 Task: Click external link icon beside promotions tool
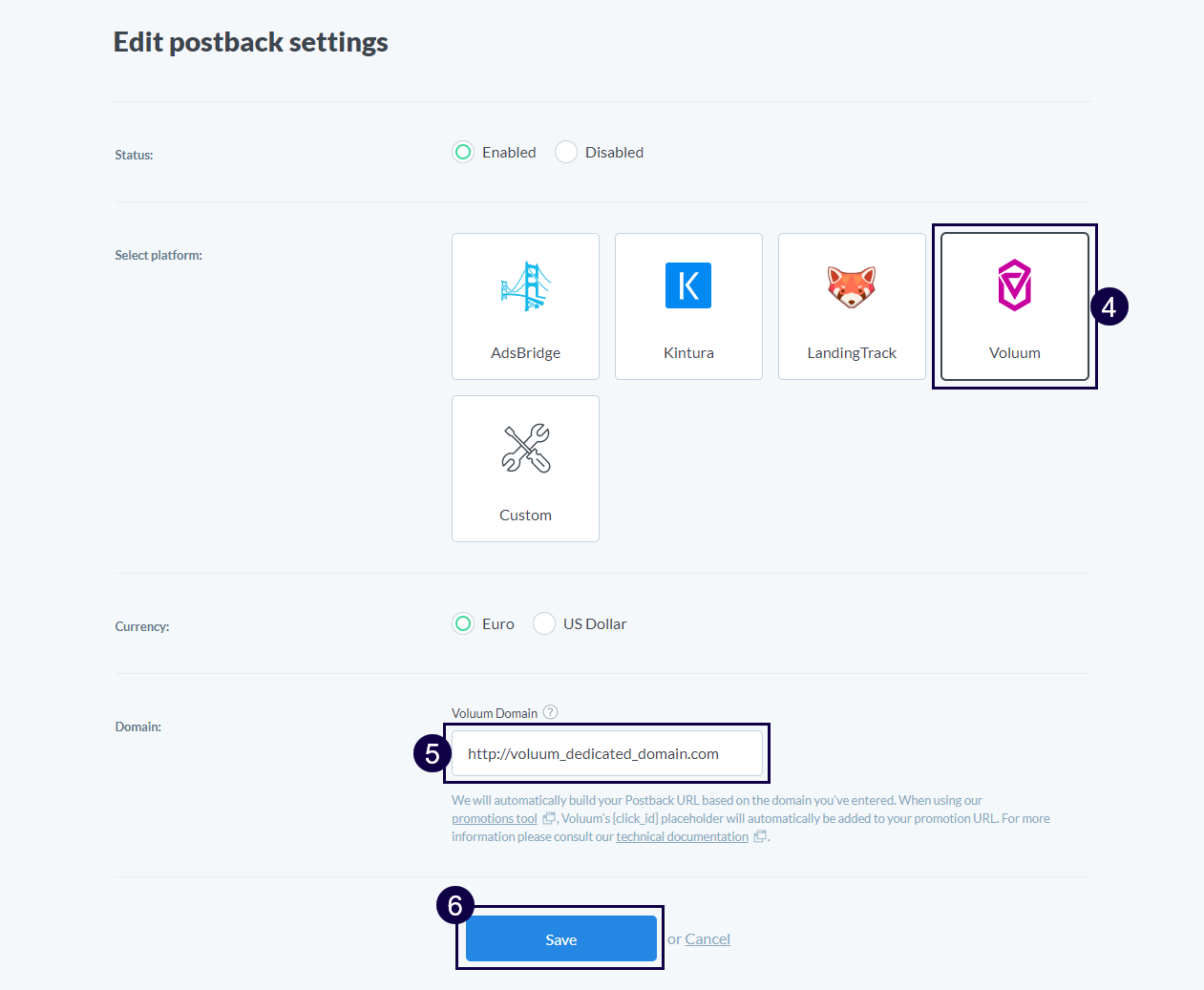549,818
